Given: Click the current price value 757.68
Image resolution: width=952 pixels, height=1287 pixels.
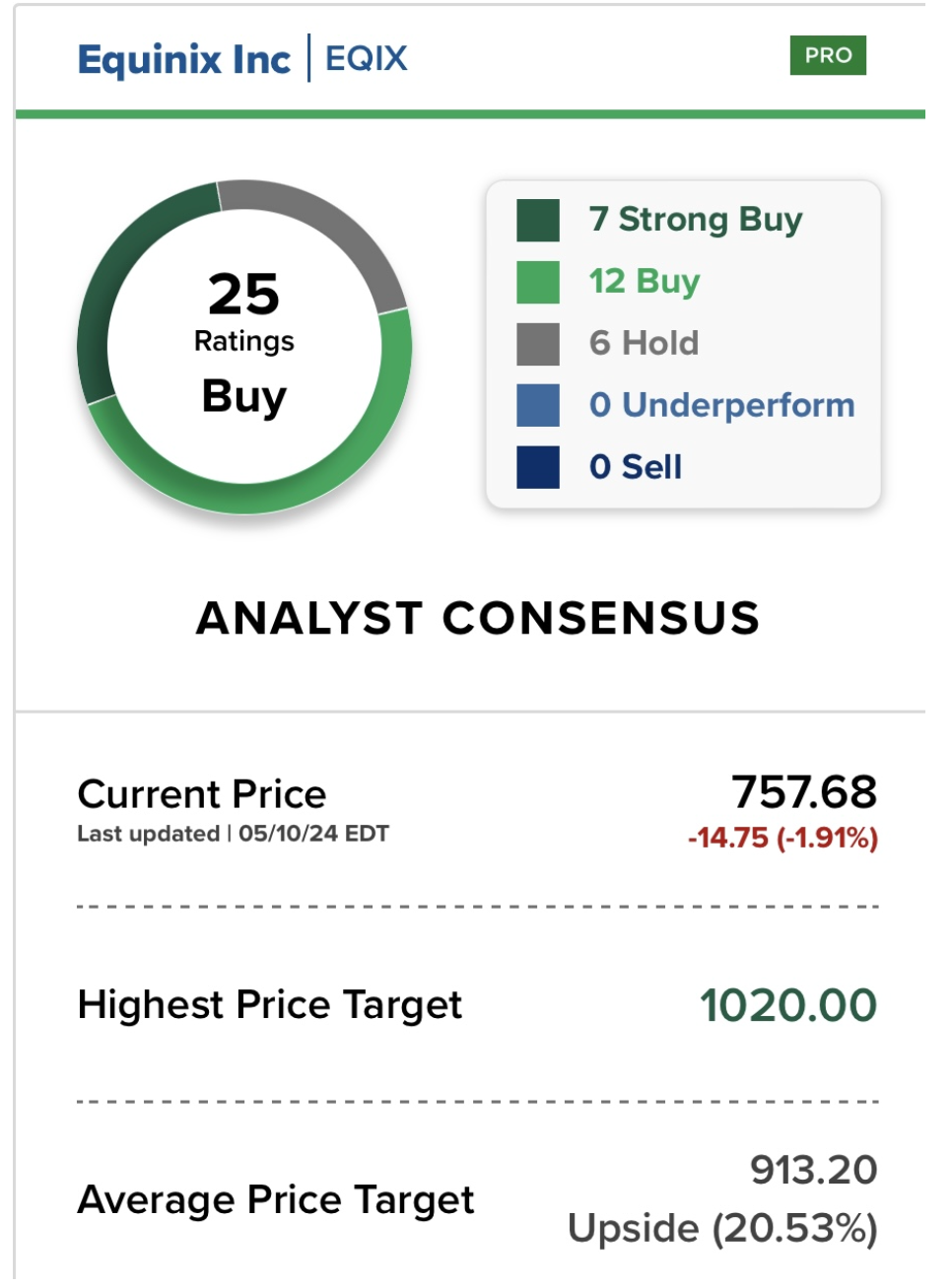Looking at the screenshot, I should [803, 792].
